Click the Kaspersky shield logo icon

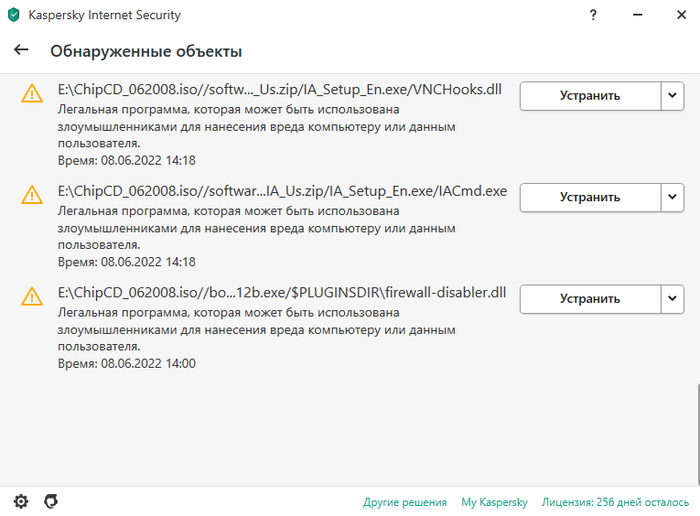[x=13, y=16]
